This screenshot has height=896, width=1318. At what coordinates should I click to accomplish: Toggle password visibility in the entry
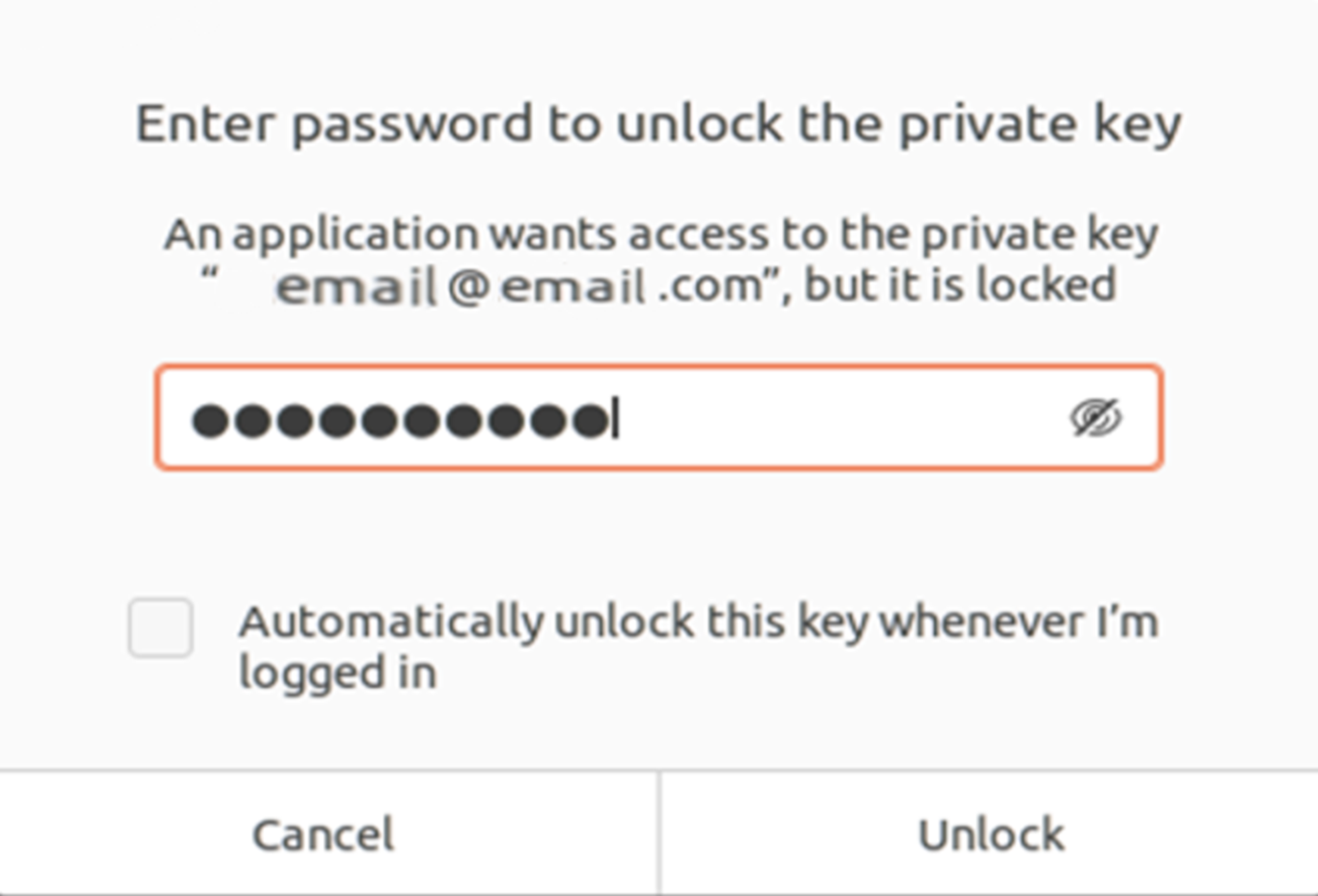(1095, 419)
